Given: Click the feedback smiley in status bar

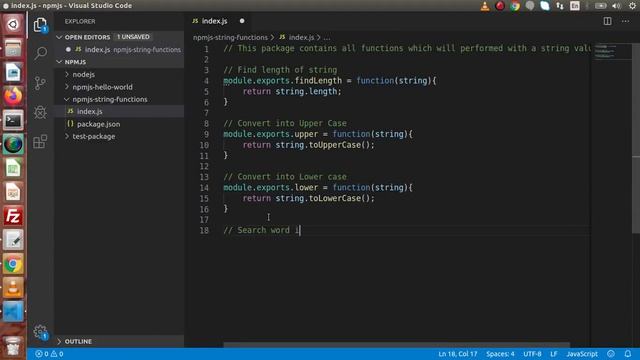Looking at the screenshot, I should tap(611, 354).
